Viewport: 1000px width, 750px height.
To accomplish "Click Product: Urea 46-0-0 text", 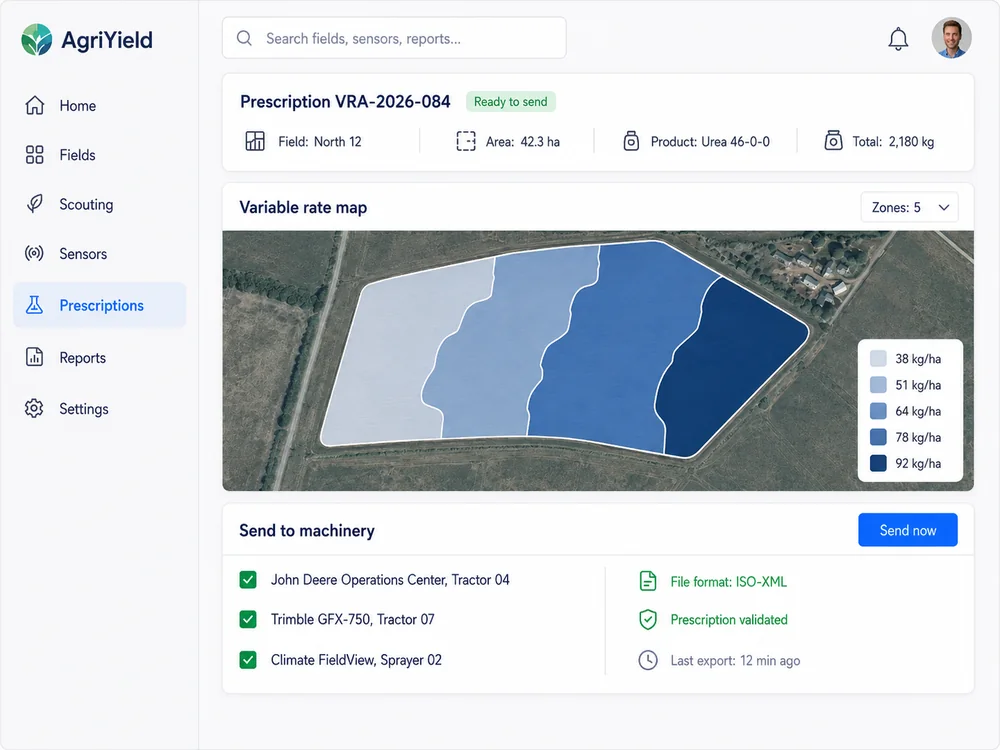I will pos(710,142).
